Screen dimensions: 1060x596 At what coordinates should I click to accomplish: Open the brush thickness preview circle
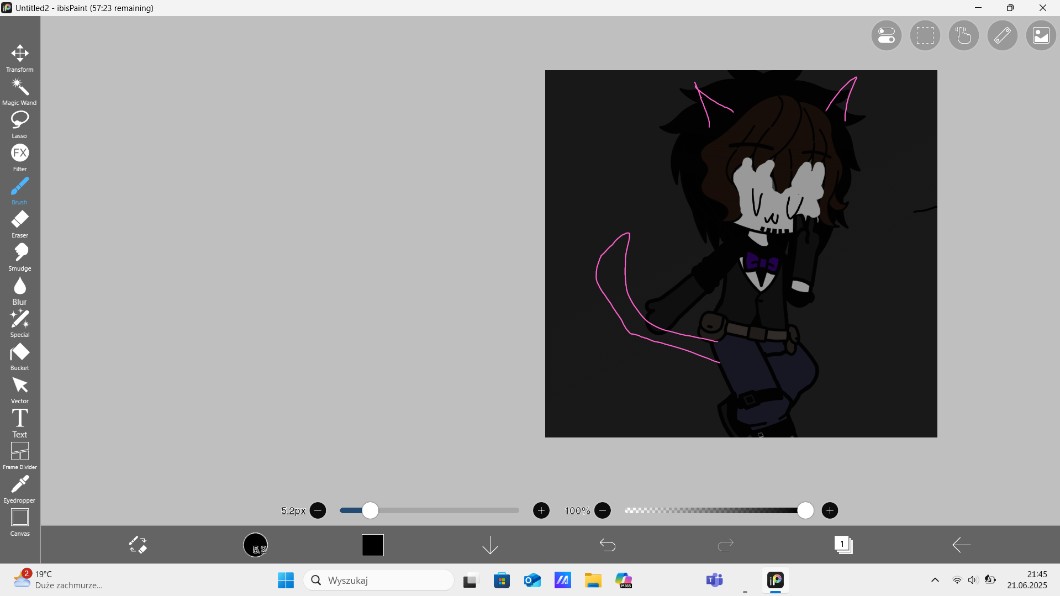[x=255, y=545]
